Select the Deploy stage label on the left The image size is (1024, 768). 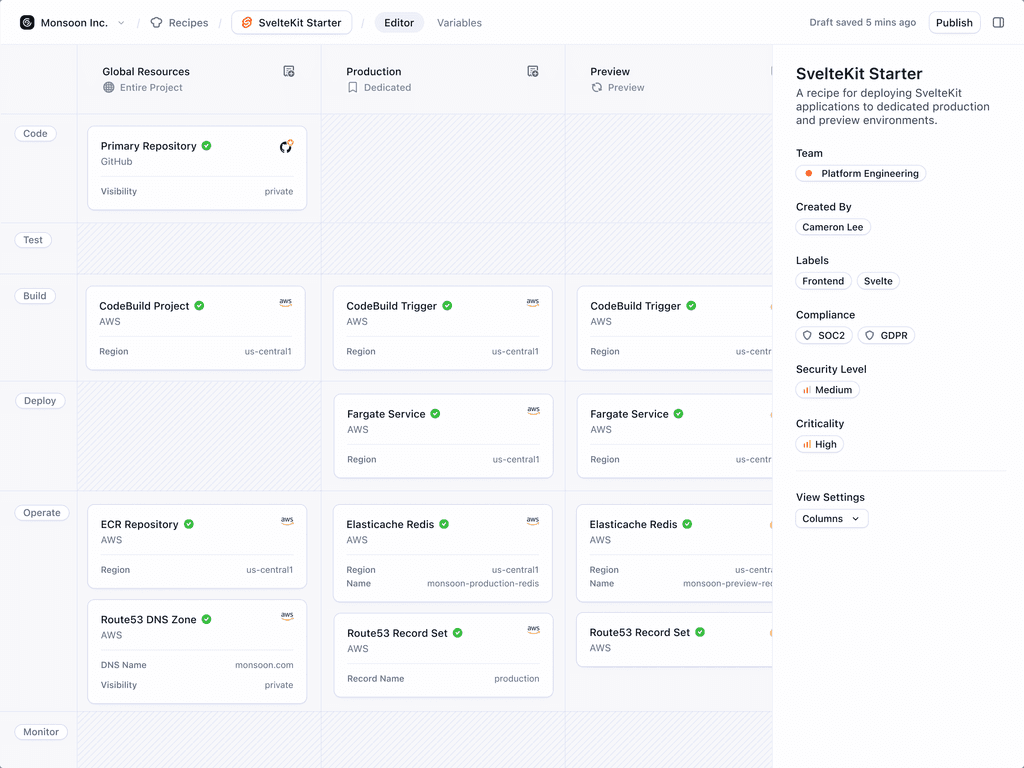[x=39, y=400]
